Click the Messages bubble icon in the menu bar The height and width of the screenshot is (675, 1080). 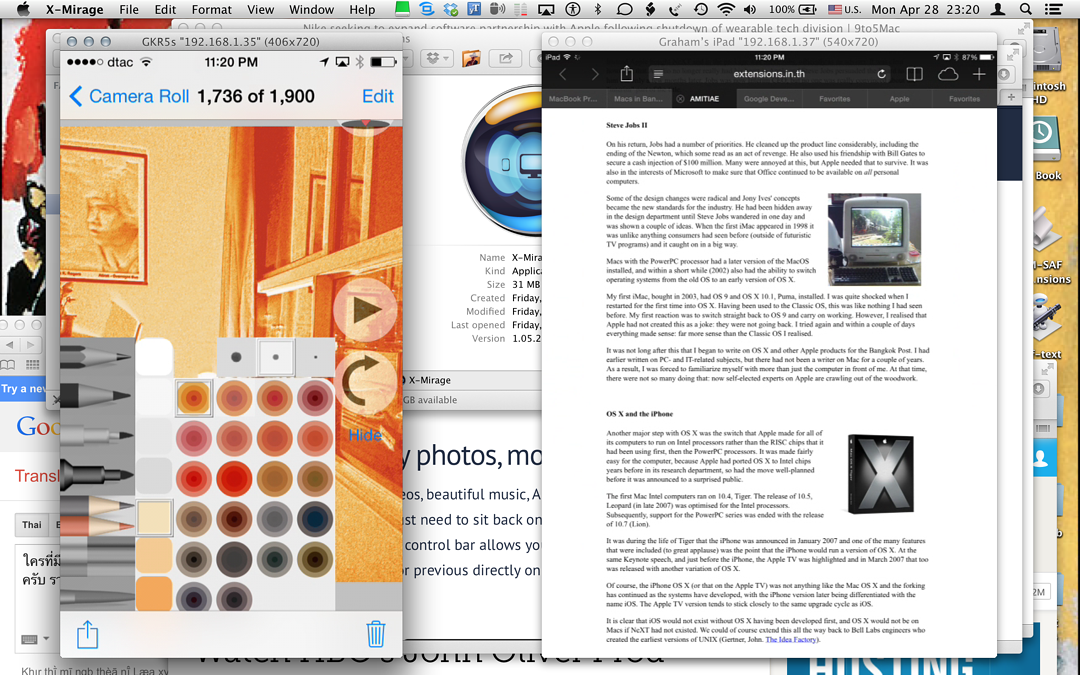pyautogui.click(x=624, y=10)
